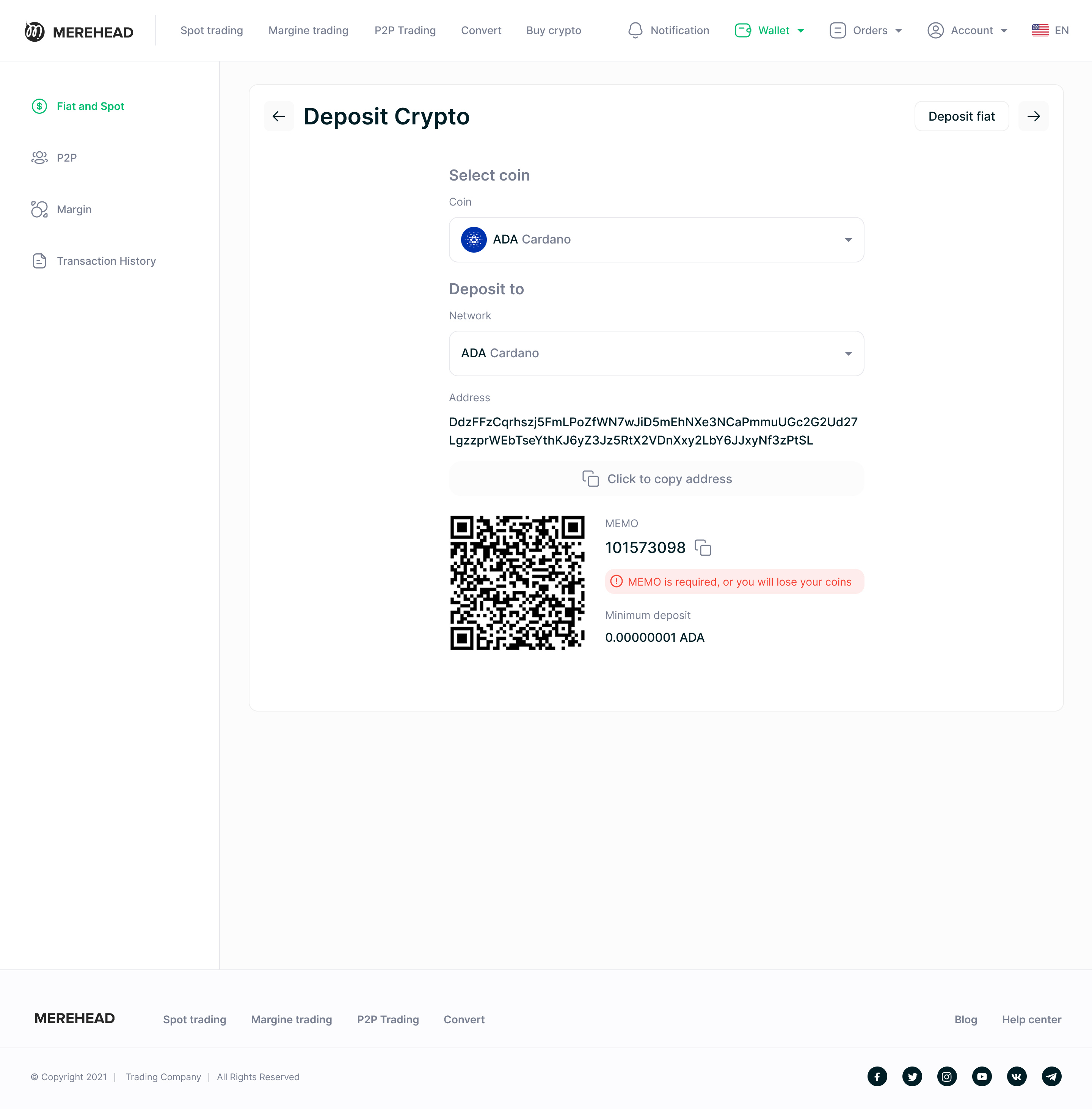Viewport: 1092px width, 1109px height.
Task: Open the Notification bell
Action: (x=635, y=30)
